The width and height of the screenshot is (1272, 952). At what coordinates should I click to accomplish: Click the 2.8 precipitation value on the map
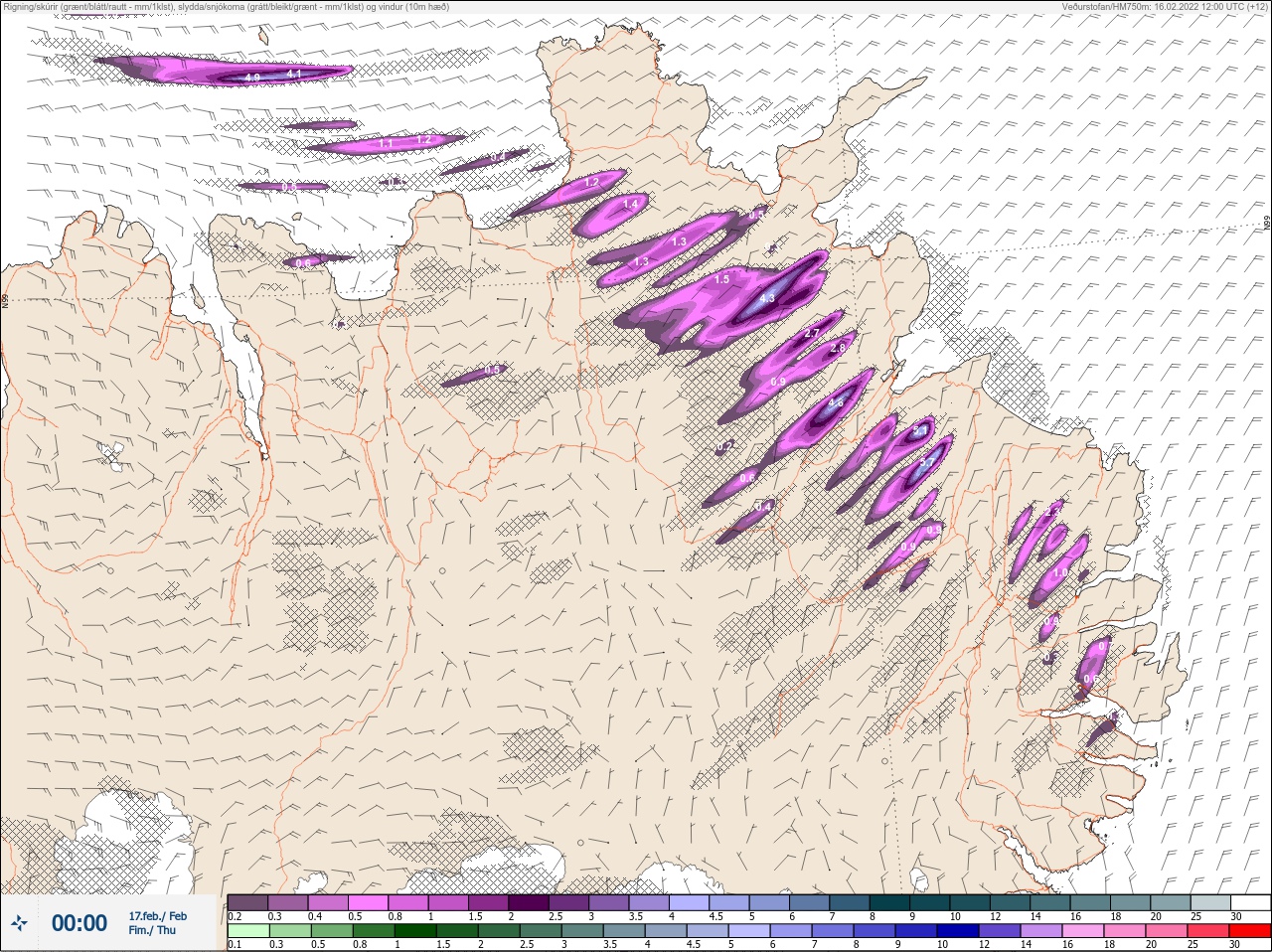(x=838, y=348)
